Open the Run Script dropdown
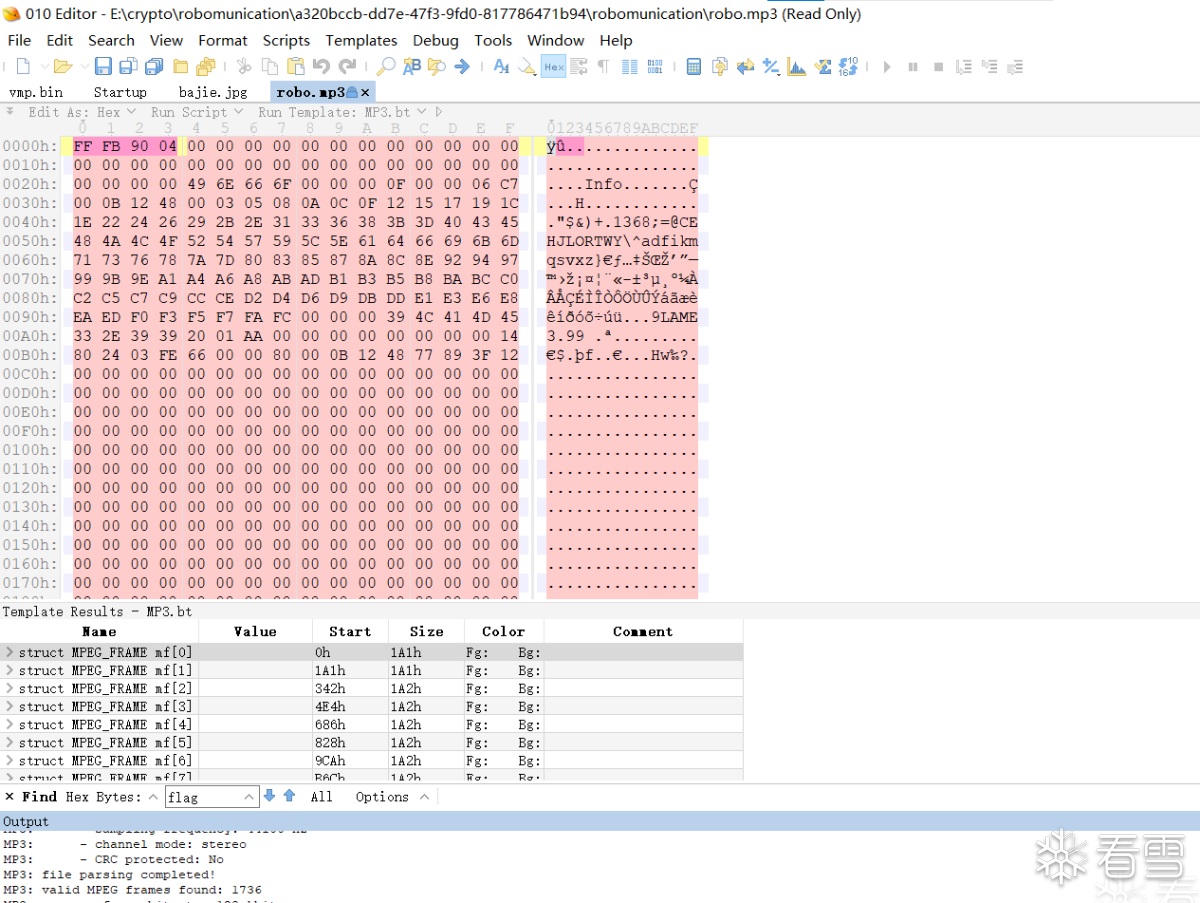Image resolution: width=1200 pixels, height=903 pixels. (197, 112)
